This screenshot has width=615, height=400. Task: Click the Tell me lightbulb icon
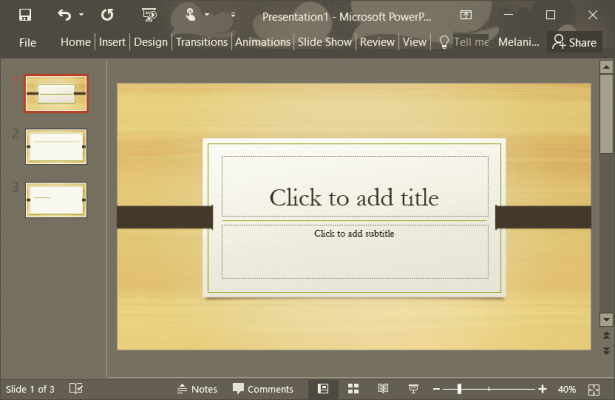click(444, 42)
